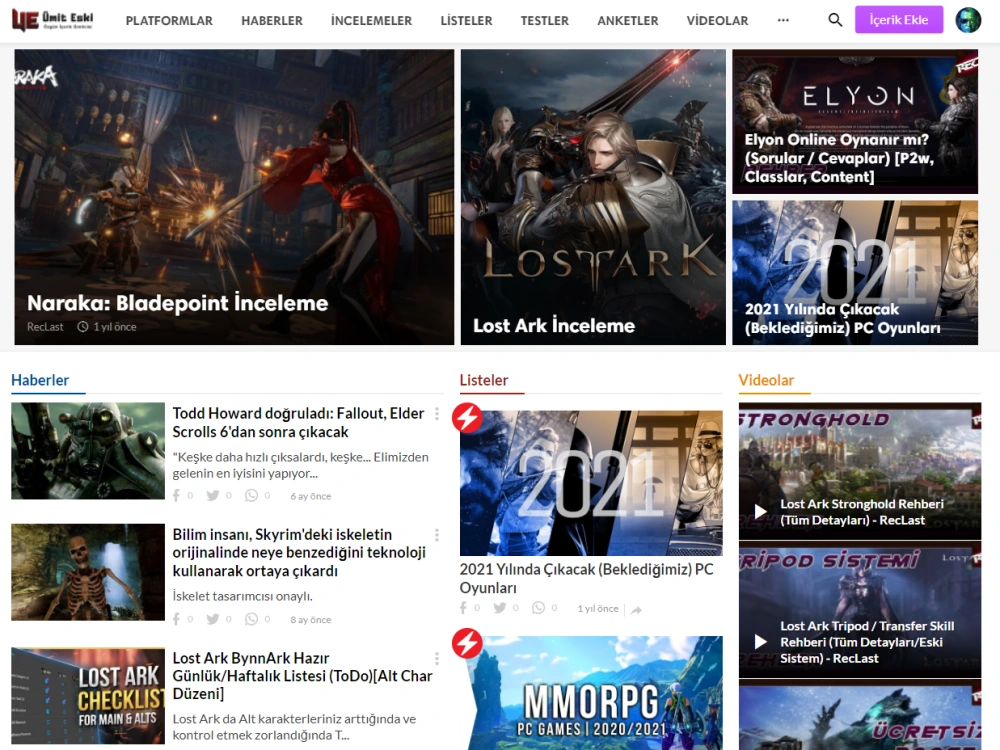This screenshot has width=1000, height=750.
Task: Click the 'İskelet tasarımcısı onaylı.' excerpt
Action: tap(242, 596)
